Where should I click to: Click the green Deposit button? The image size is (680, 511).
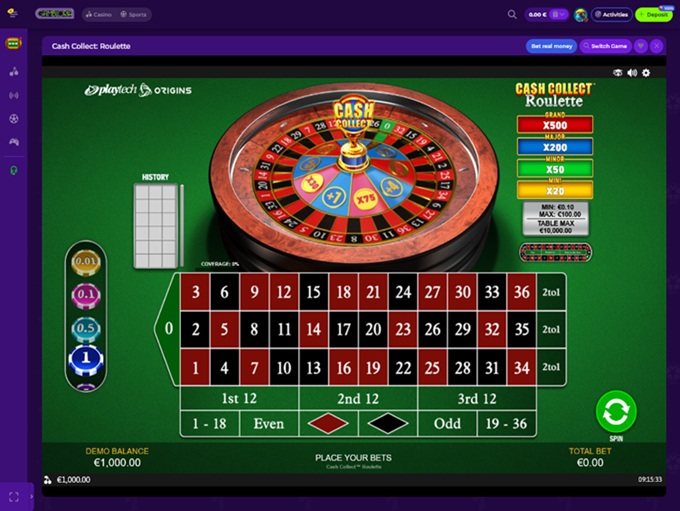[x=654, y=15]
